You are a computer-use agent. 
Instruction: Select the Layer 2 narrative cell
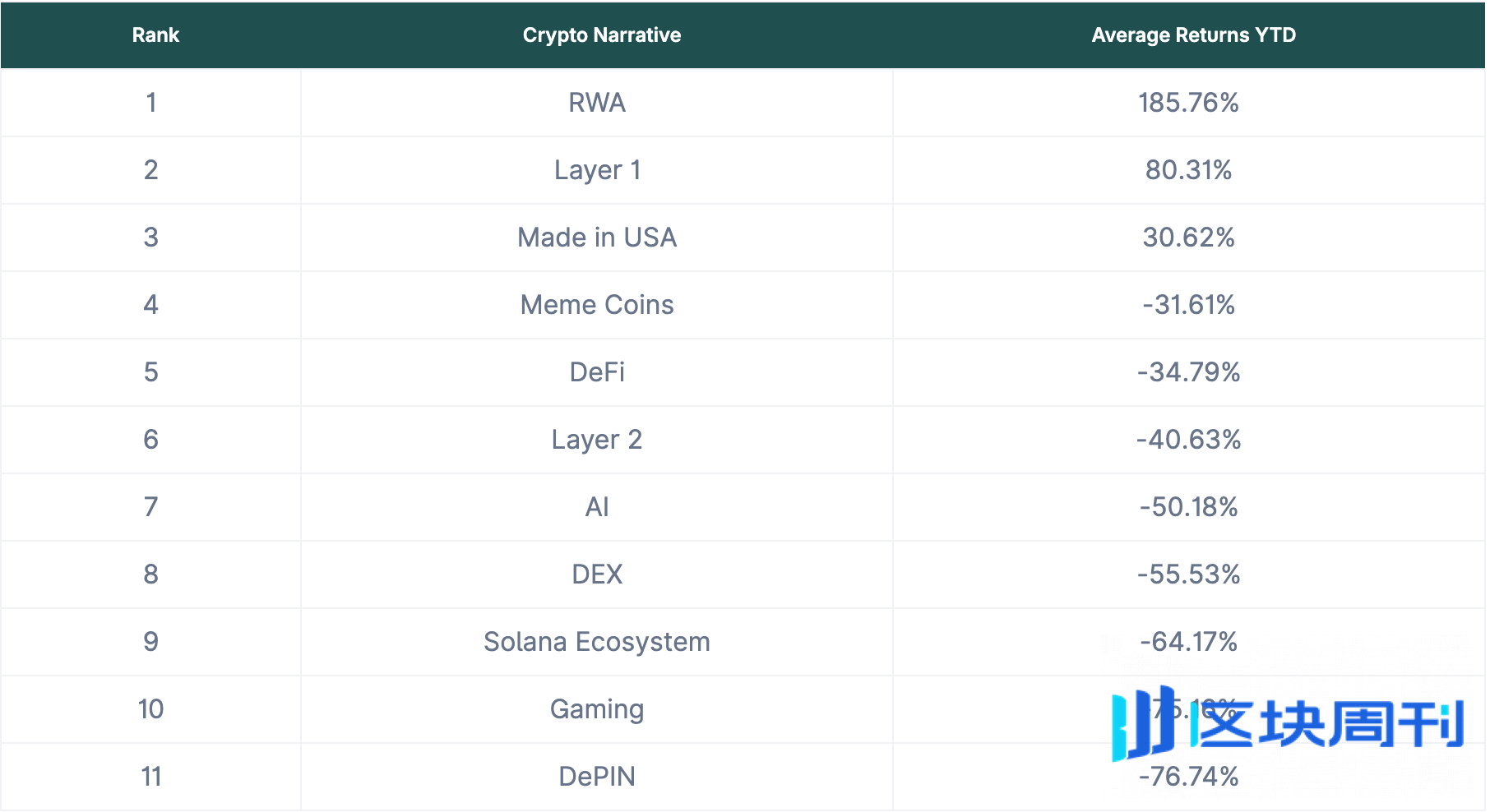tap(597, 440)
